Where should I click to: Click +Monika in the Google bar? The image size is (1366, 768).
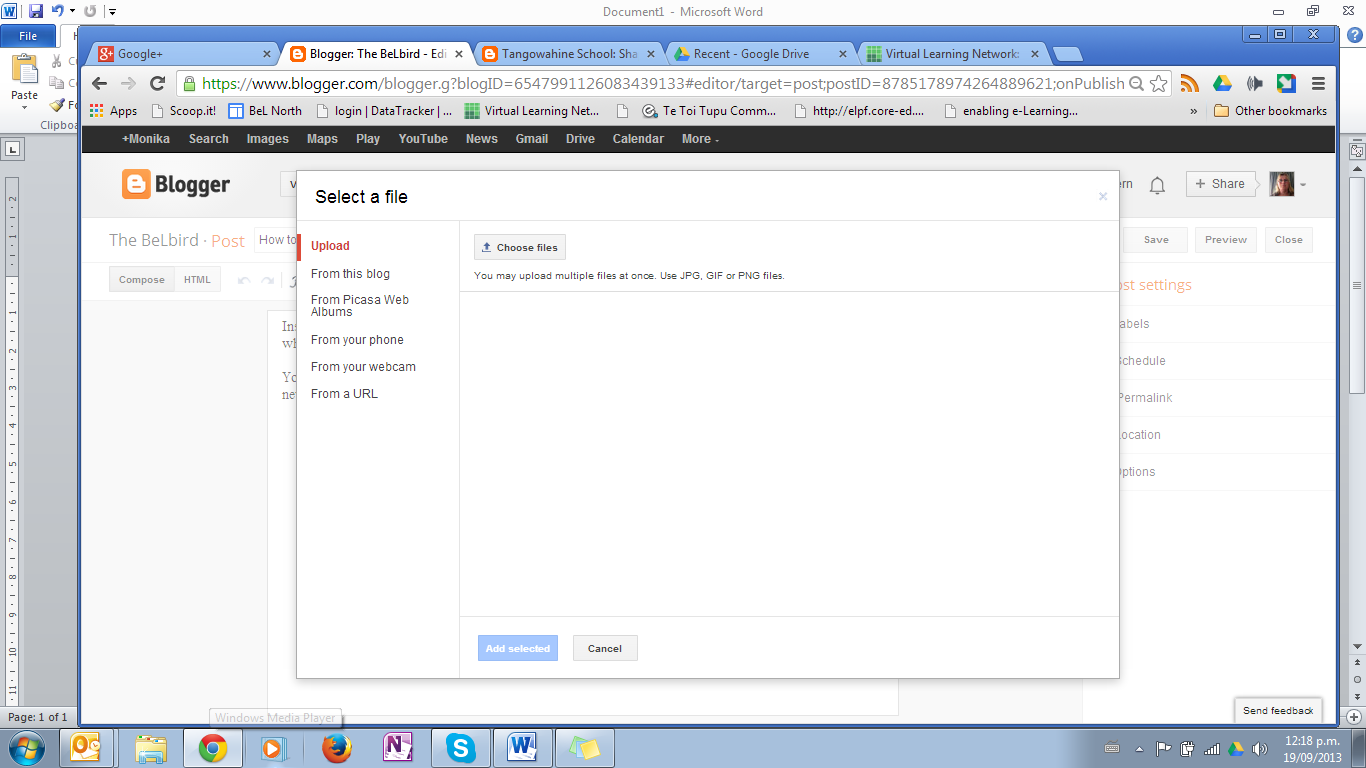point(146,139)
